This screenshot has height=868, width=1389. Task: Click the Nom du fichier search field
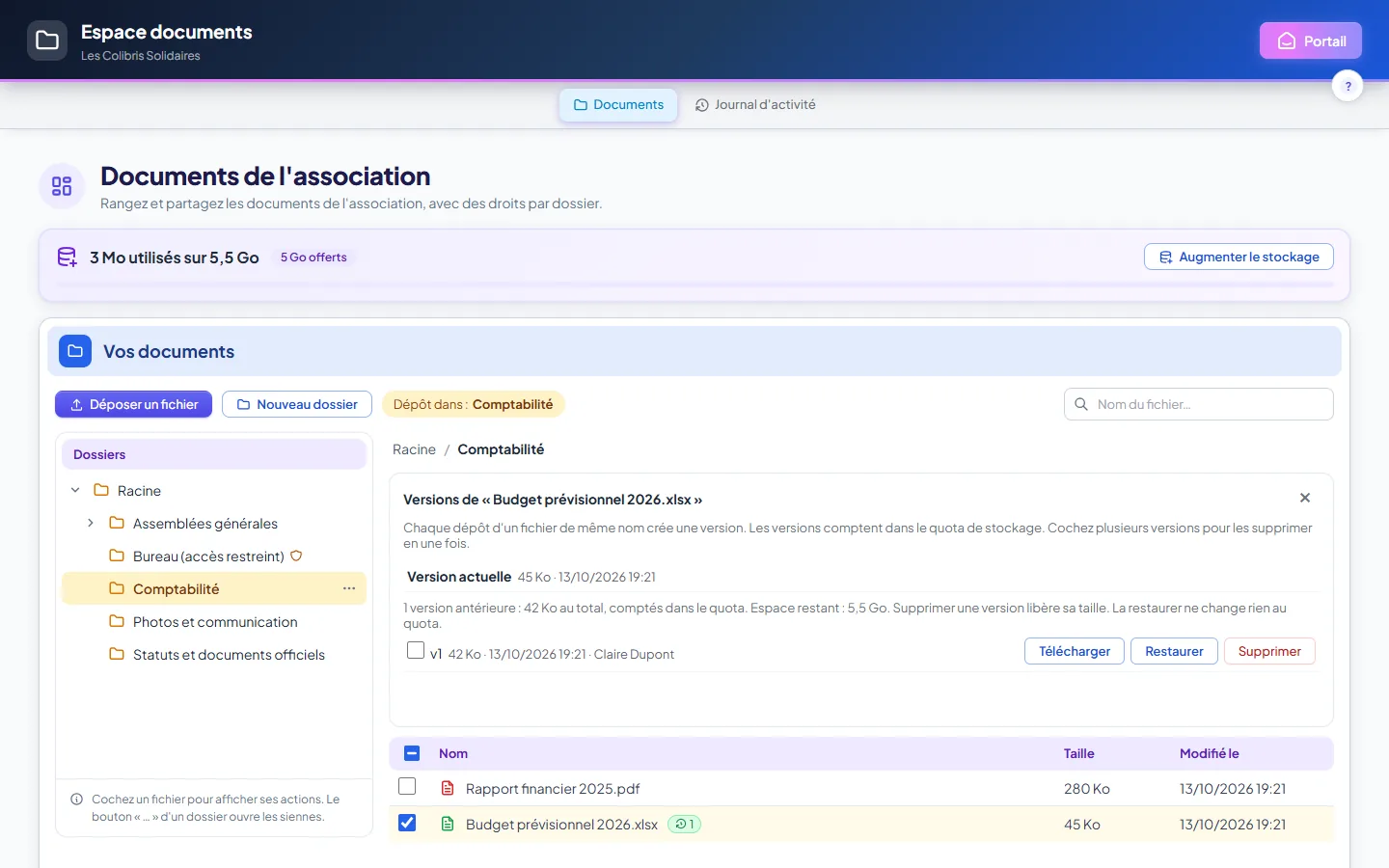click(x=1199, y=404)
